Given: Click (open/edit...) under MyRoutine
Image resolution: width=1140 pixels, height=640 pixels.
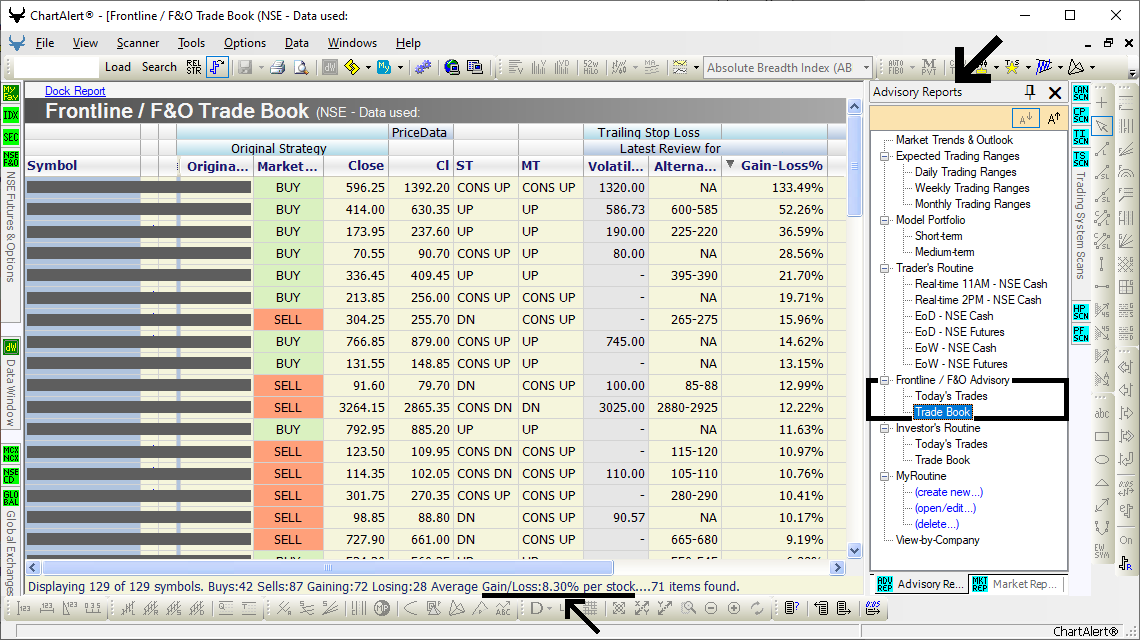Looking at the screenshot, I should coord(945,508).
